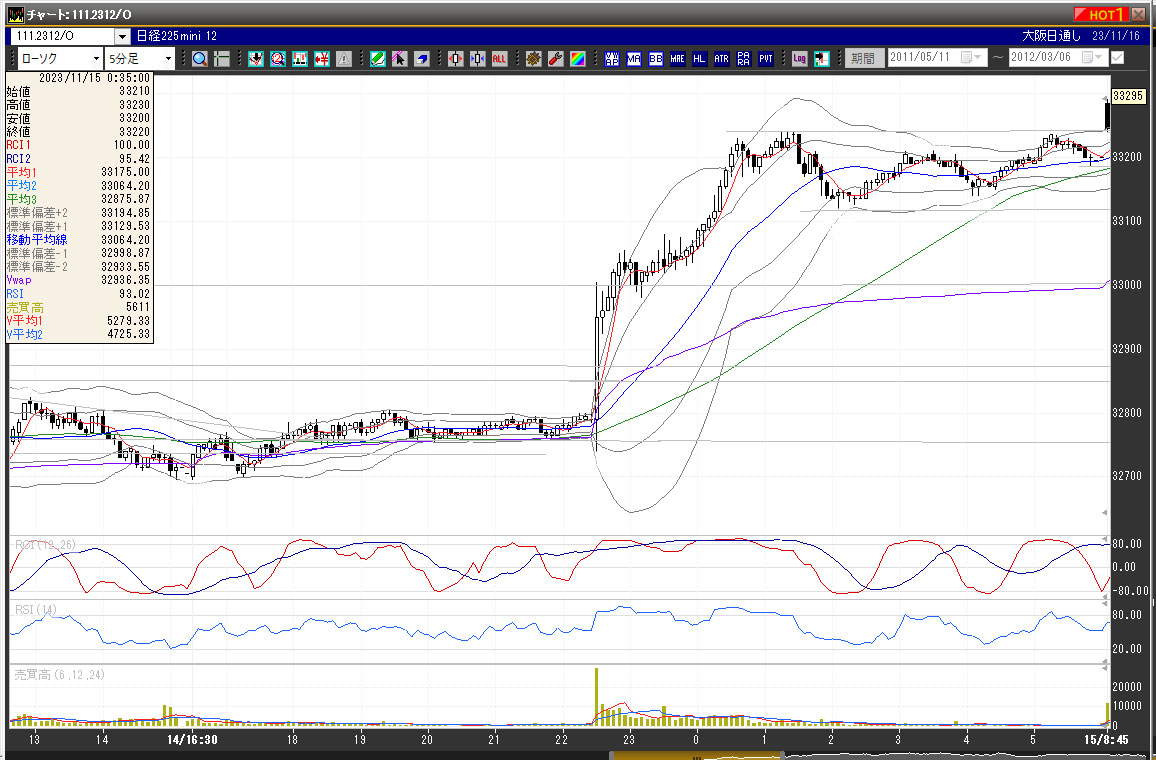
Task: Toggle the MA moving average indicator
Action: [634, 59]
